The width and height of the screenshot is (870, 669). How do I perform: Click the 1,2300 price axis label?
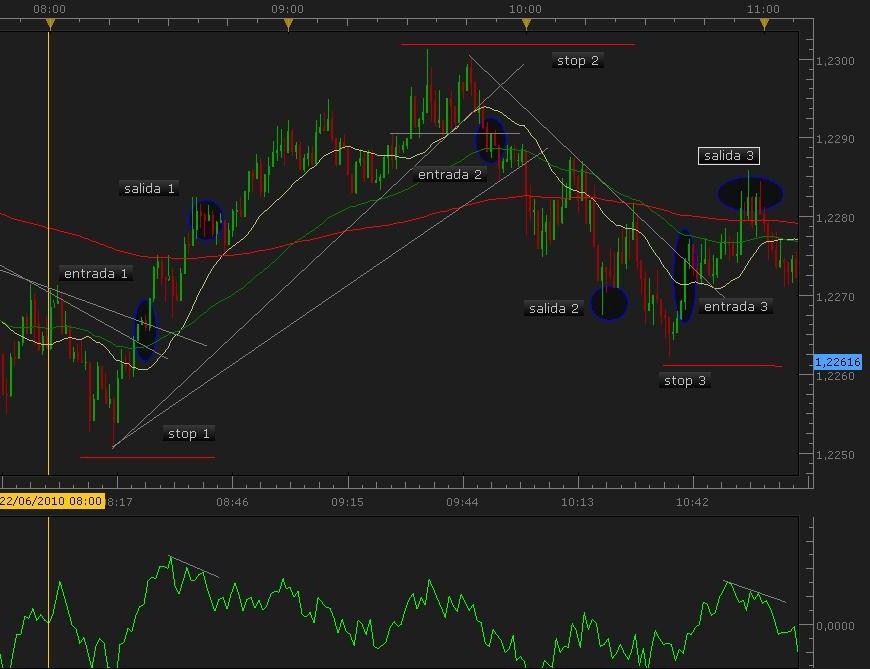point(835,61)
